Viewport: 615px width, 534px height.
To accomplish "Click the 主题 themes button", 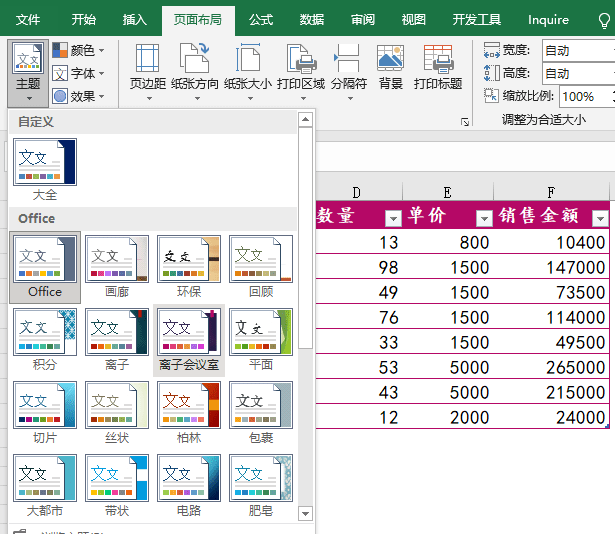I will [28, 70].
